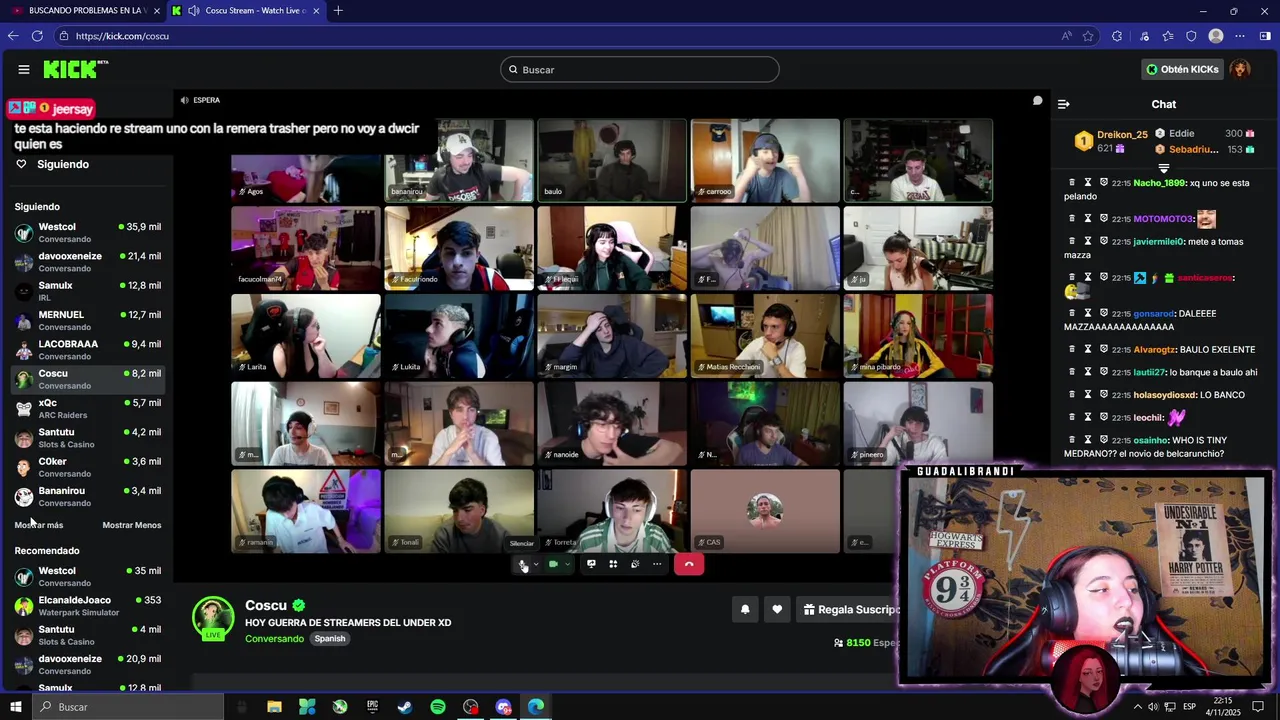Open the reactions icon in call toolbar
The width and height of the screenshot is (1280, 720).
(635, 564)
